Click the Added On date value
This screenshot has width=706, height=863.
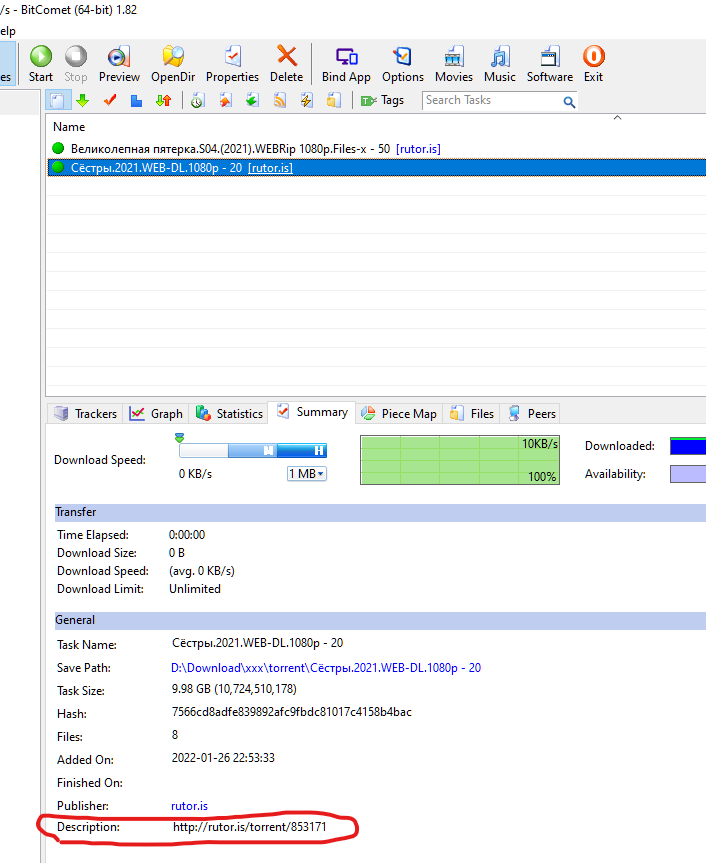[223, 758]
